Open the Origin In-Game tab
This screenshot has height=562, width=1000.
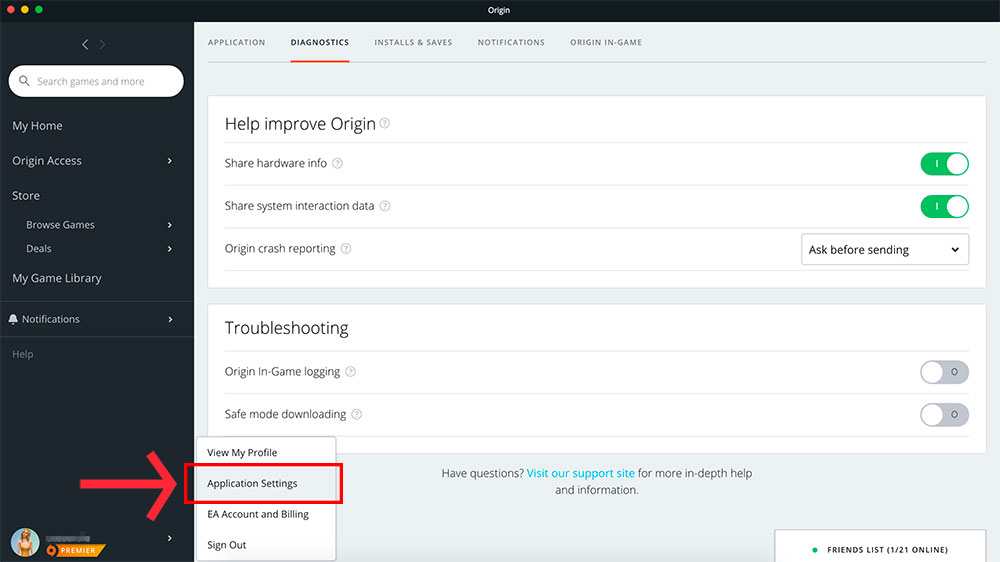coord(606,42)
